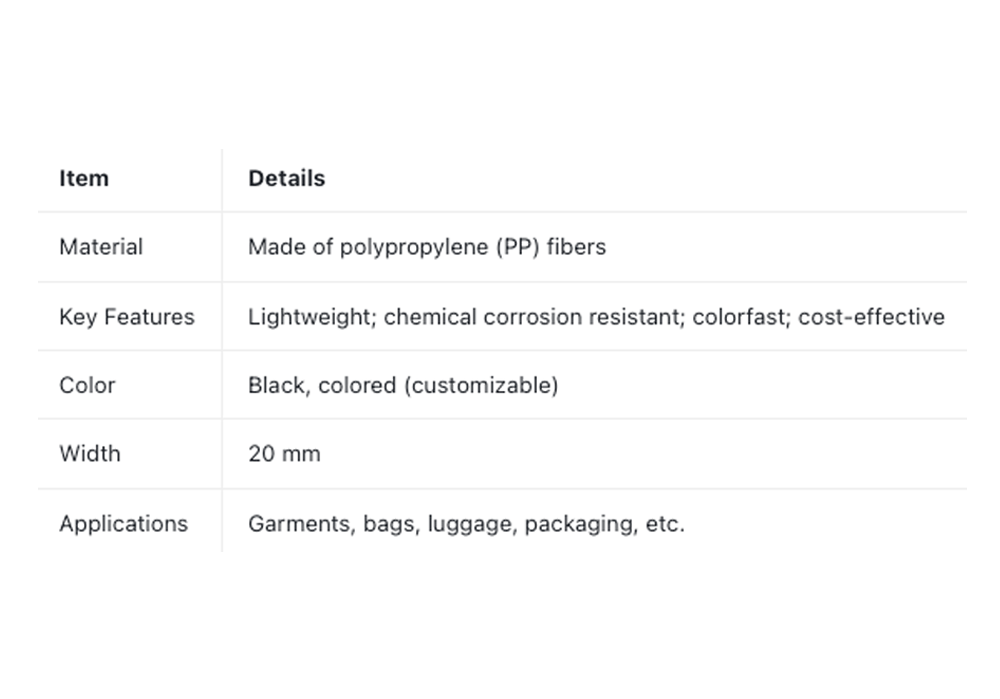The height and width of the screenshot is (699, 1000).
Task: Select the Key Features row label
Action: (x=127, y=317)
